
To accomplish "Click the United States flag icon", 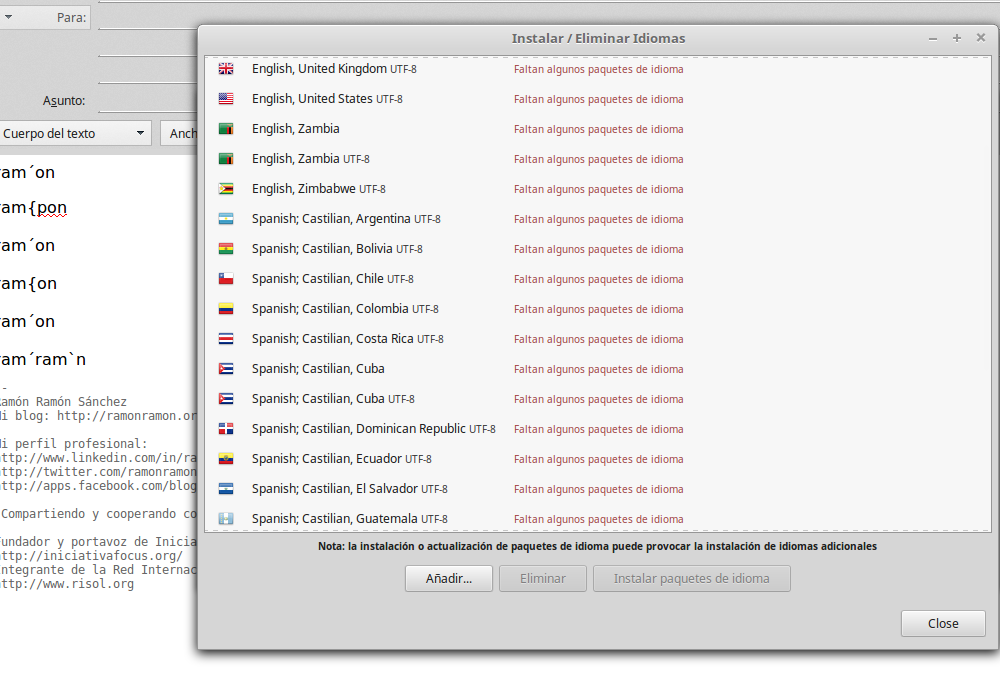I will [226, 99].
